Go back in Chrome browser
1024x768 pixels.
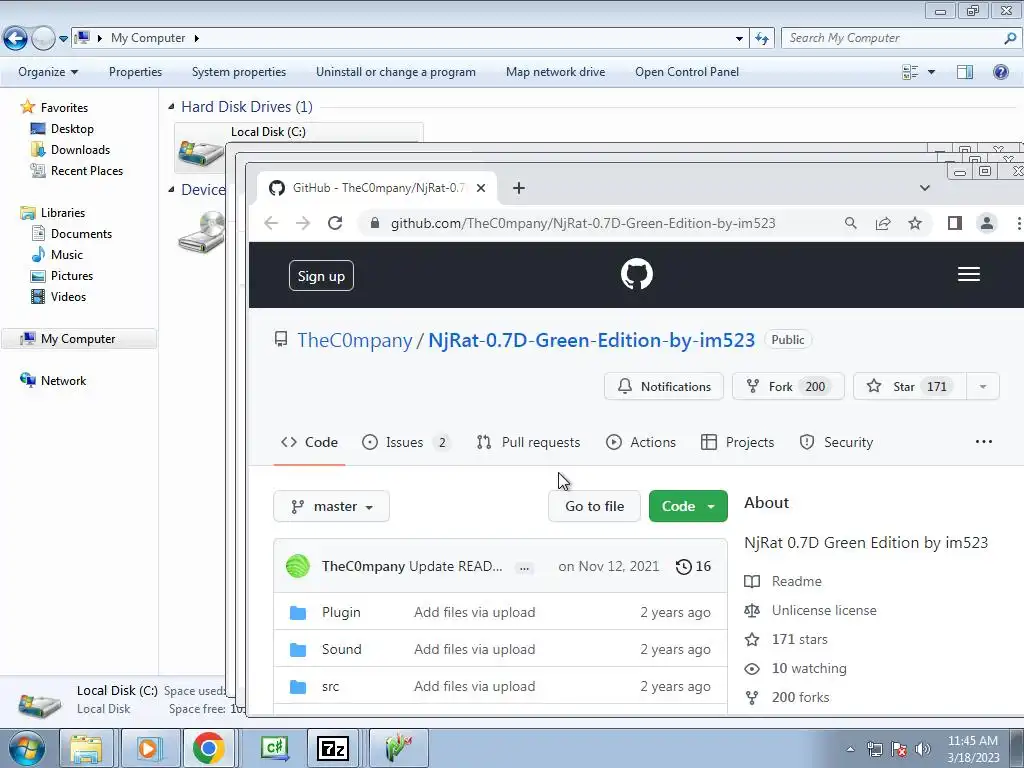pyautogui.click(x=271, y=223)
